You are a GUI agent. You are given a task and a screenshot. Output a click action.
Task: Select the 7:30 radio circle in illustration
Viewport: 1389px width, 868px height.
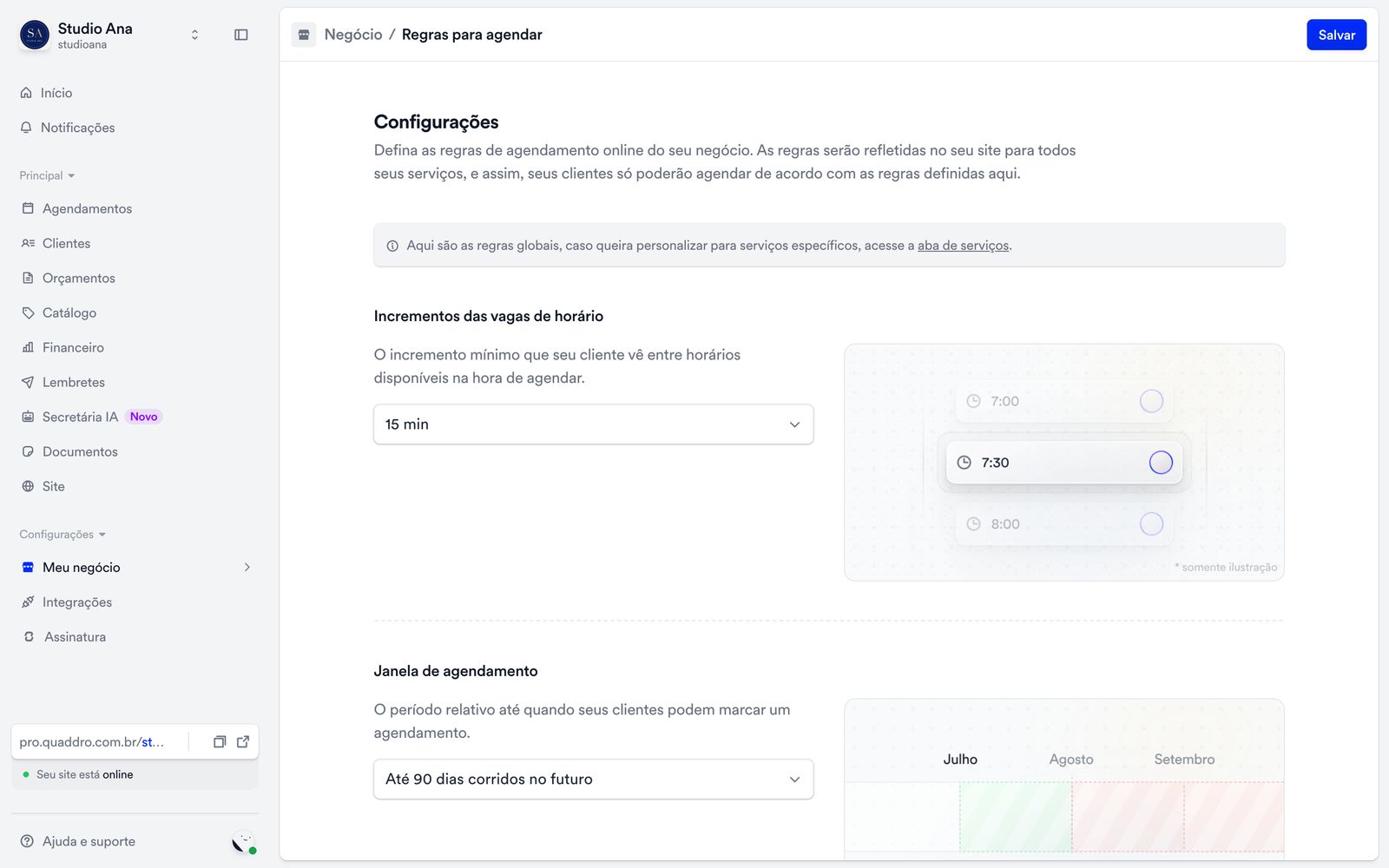click(1161, 463)
